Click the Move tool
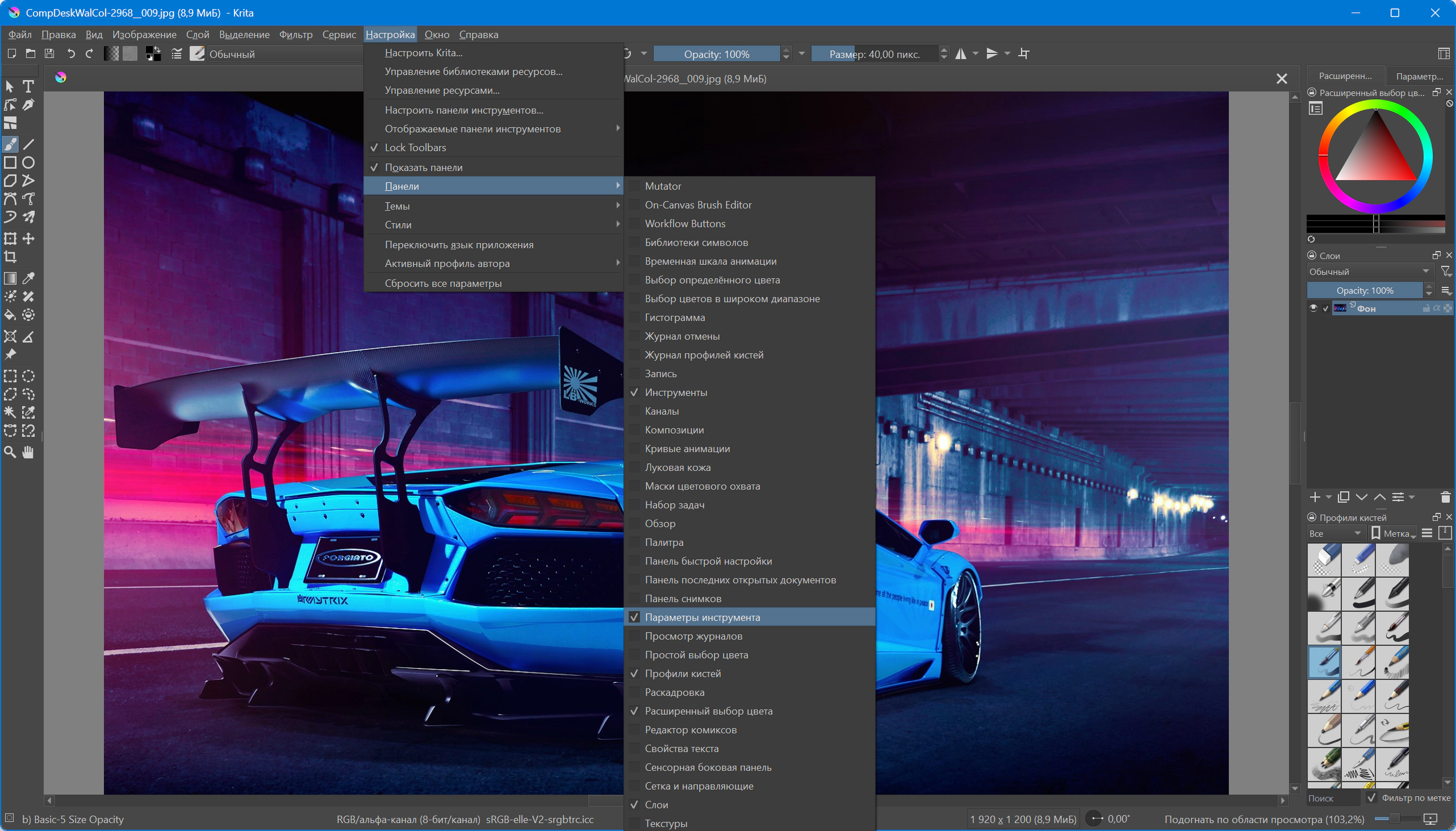The image size is (1456, 831). (x=28, y=239)
